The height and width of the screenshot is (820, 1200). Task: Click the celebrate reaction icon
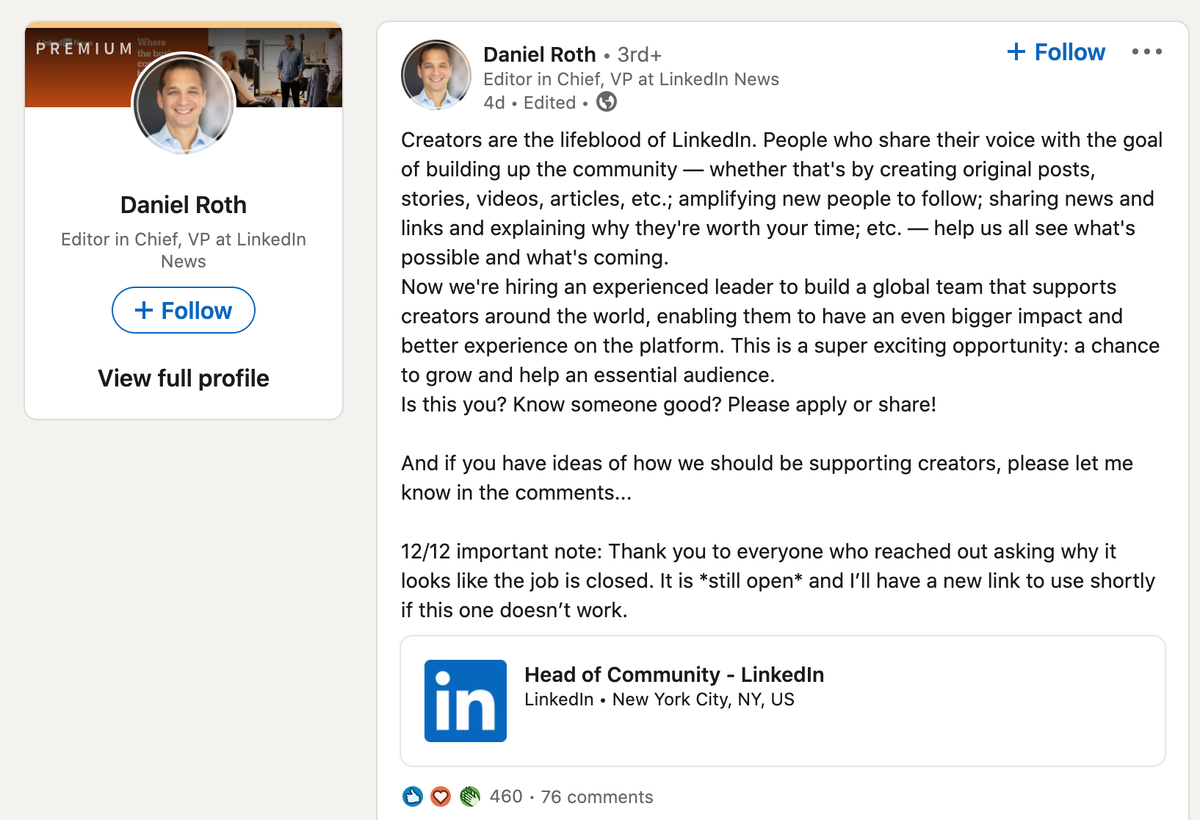[x=468, y=797]
